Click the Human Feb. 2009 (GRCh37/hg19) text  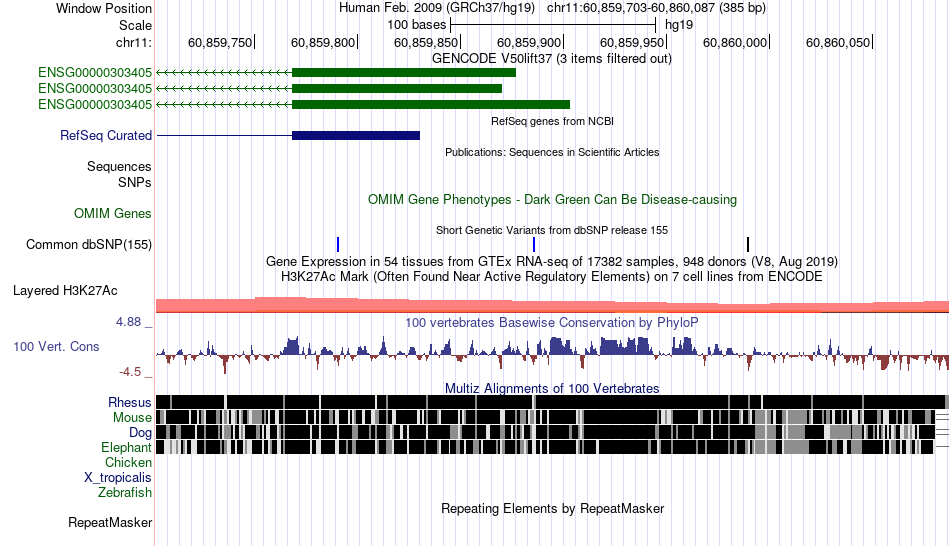[x=437, y=8]
